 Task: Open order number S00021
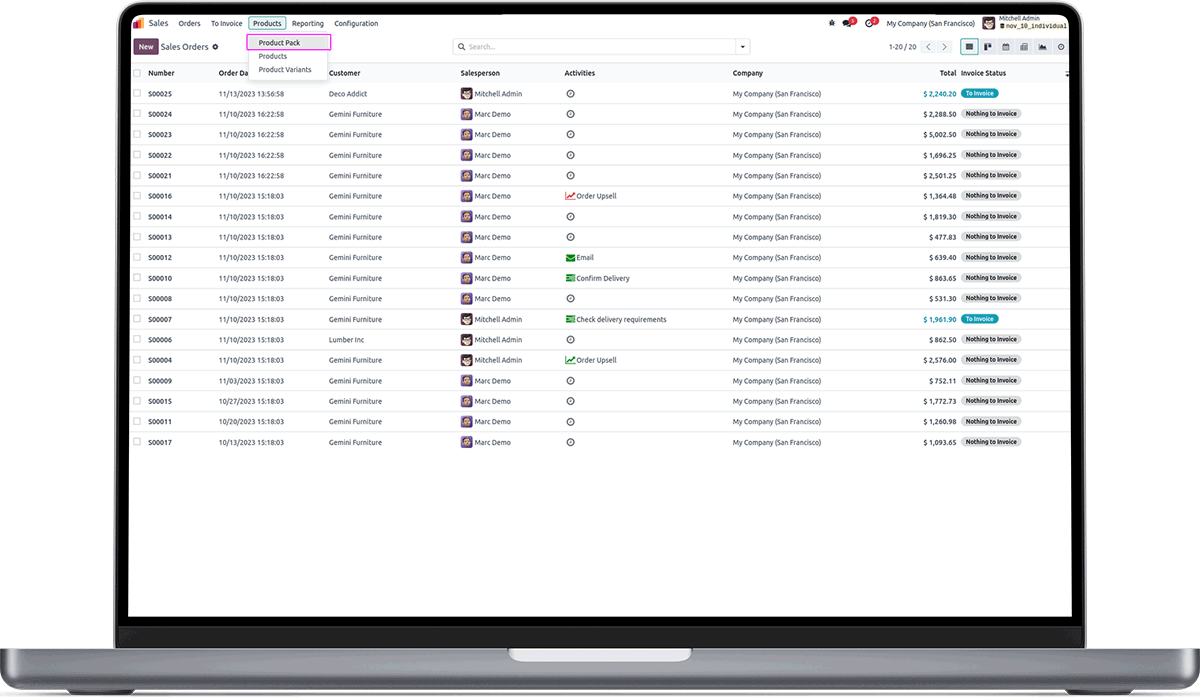coord(160,176)
